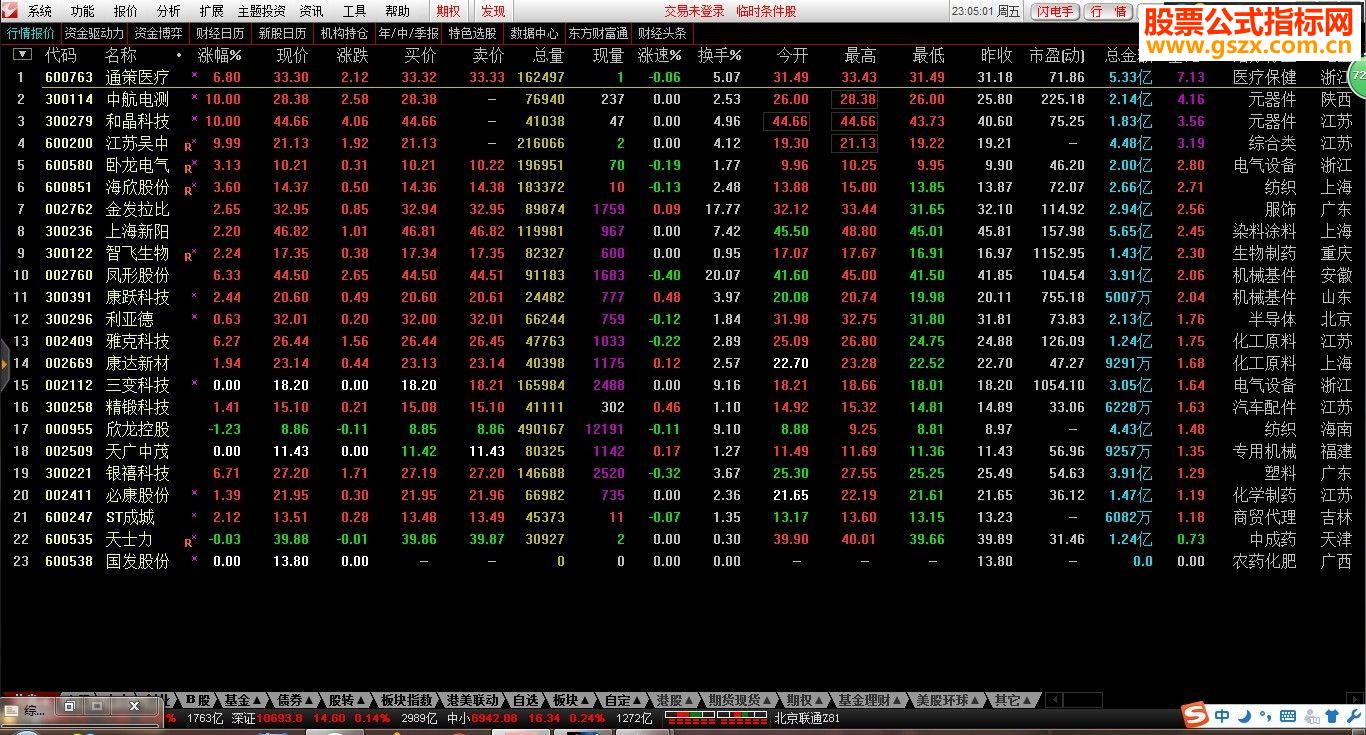Toggle the punctuation mode icon
This screenshot has width=1366, height=735.
point(1264,717)
